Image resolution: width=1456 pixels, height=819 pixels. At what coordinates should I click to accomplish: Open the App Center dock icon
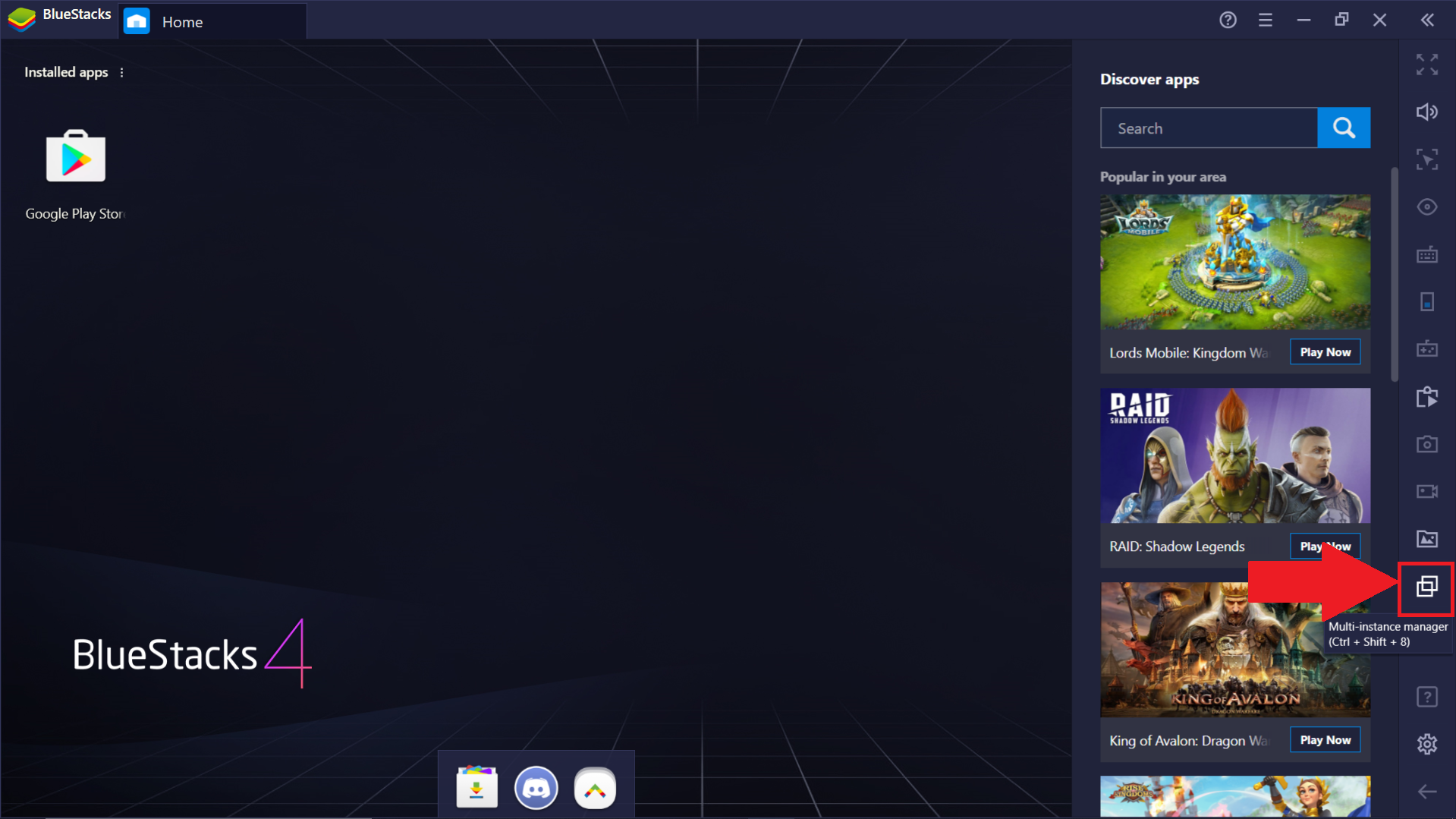(x=476, y=787)
